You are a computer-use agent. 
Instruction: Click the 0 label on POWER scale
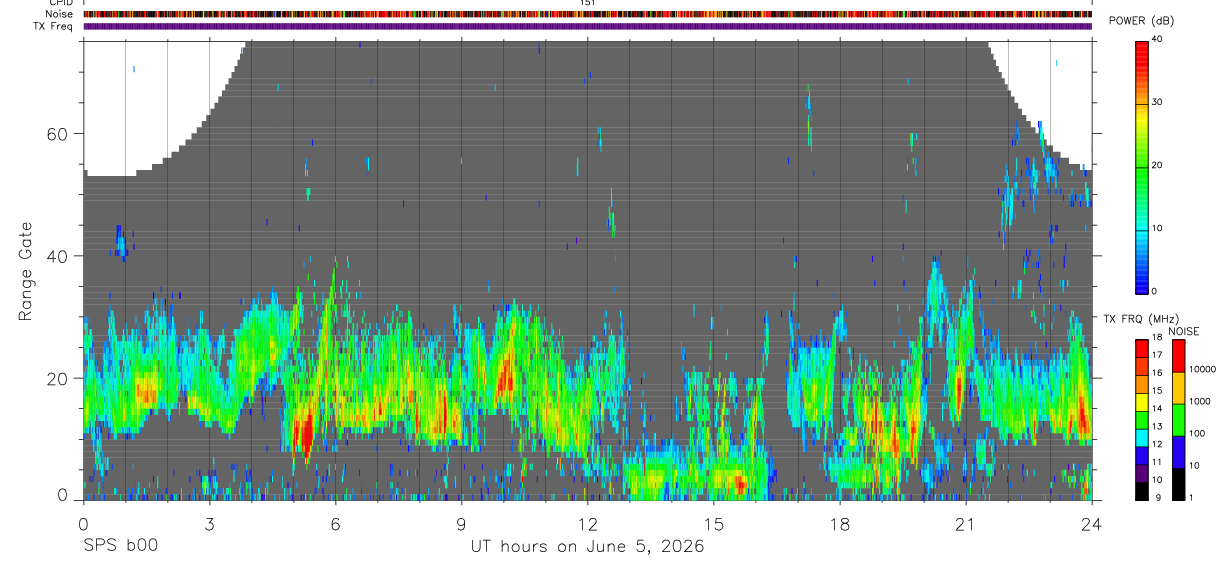[x=1155, y=291]
